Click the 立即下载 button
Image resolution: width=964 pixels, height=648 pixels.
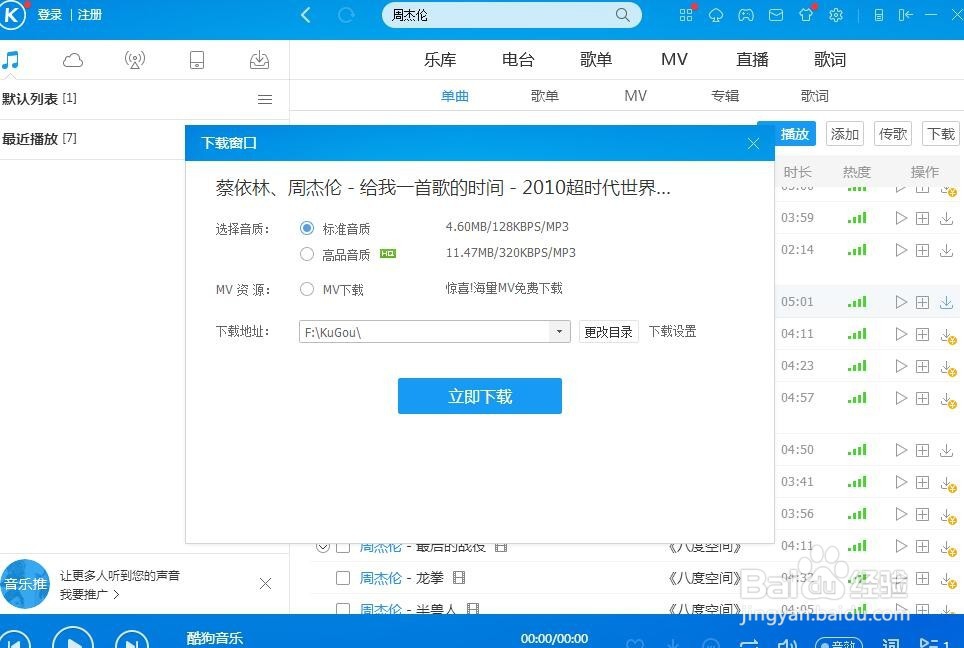point(480,396)
